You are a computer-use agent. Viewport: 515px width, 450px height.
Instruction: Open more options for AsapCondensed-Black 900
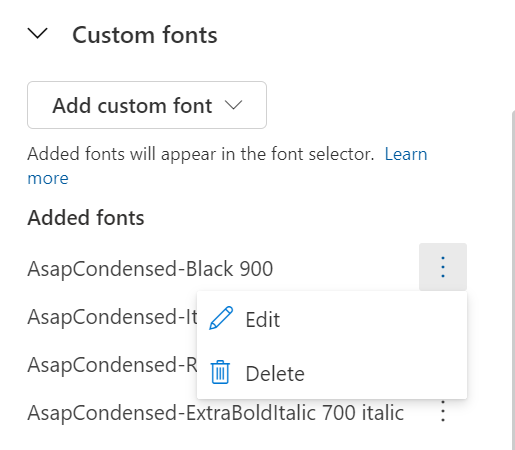pos(443,267)
